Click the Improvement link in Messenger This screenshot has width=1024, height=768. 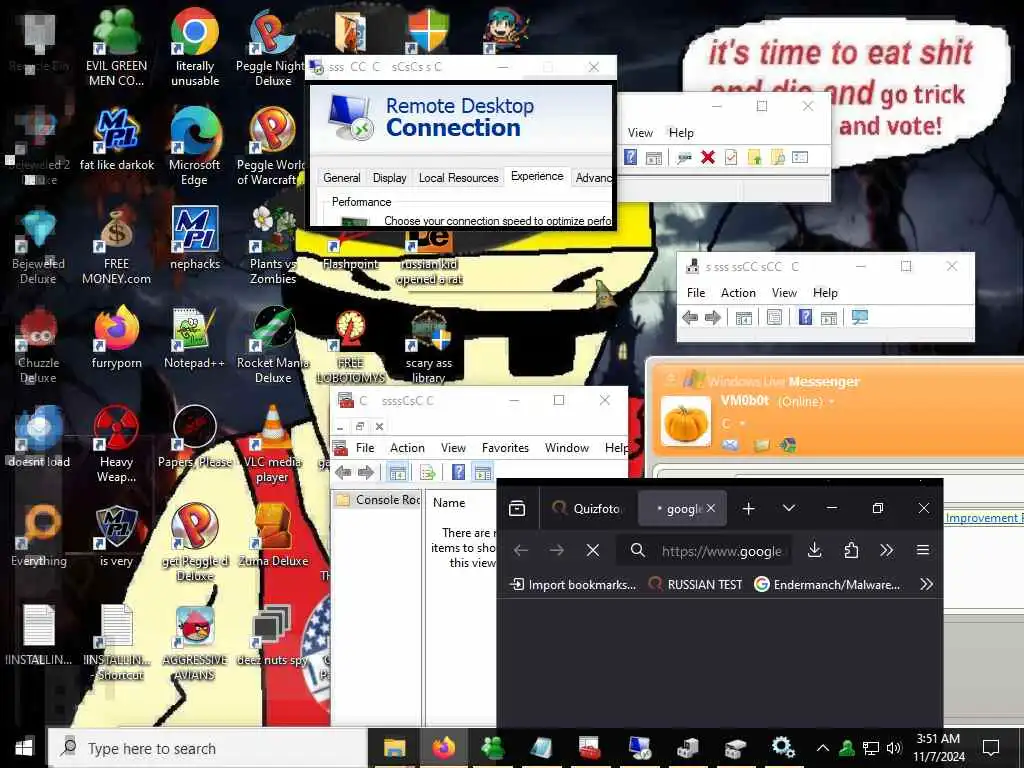(983, 518)
